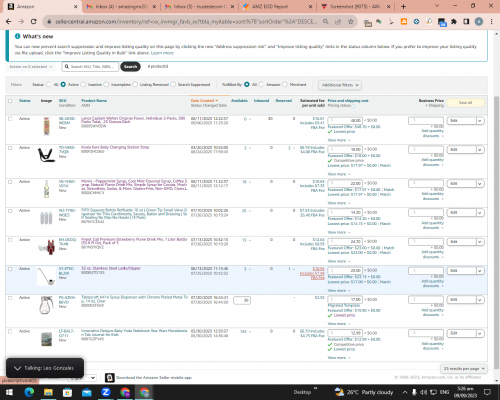Image resolution: width=500 pixels, height=400 pixels.
Task: Click the tab search chevron in title bar
Action: pyautogui.click(x=437, y=6)
